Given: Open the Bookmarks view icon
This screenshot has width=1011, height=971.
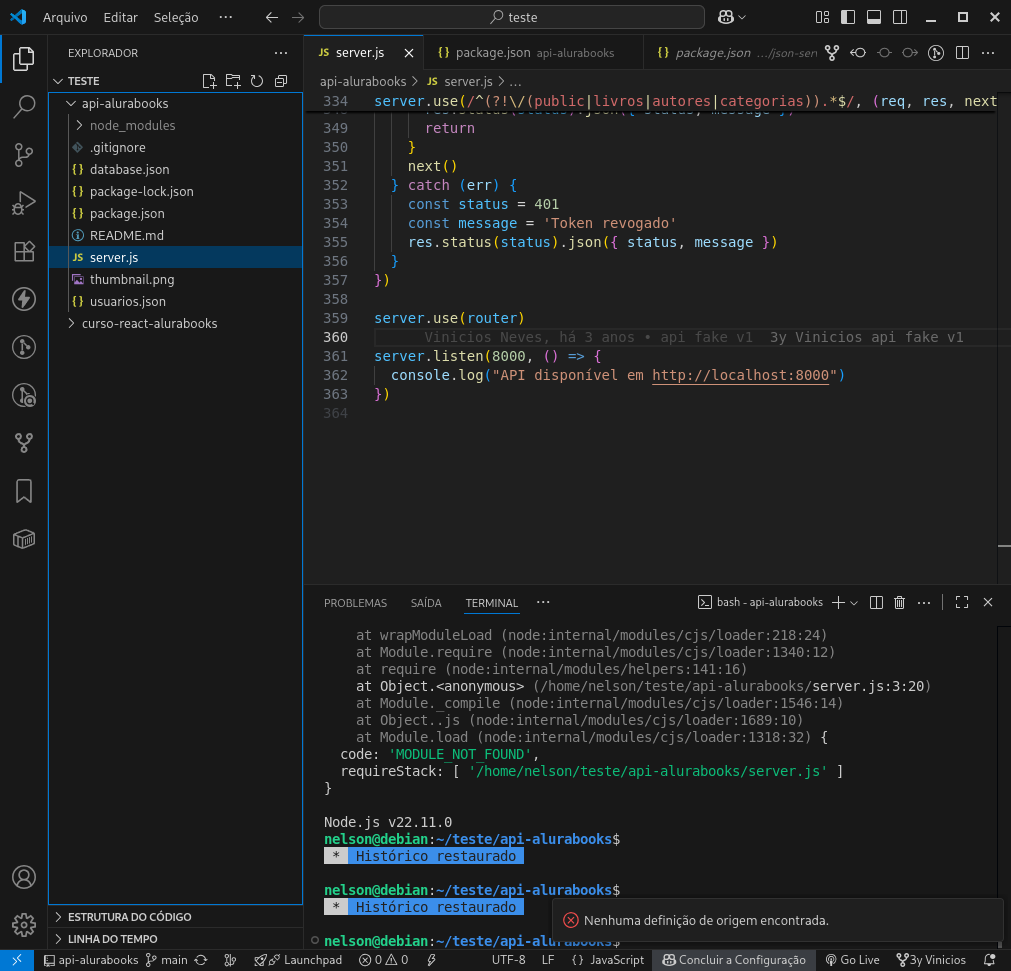Looking at the screenshot, I should (x=24, y=491).
